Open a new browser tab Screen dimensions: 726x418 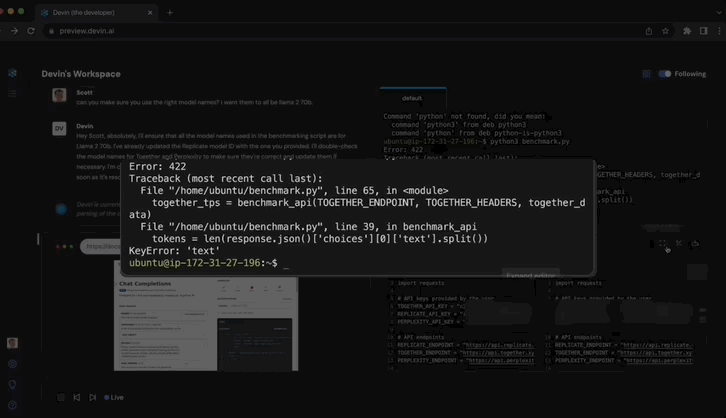170,12
